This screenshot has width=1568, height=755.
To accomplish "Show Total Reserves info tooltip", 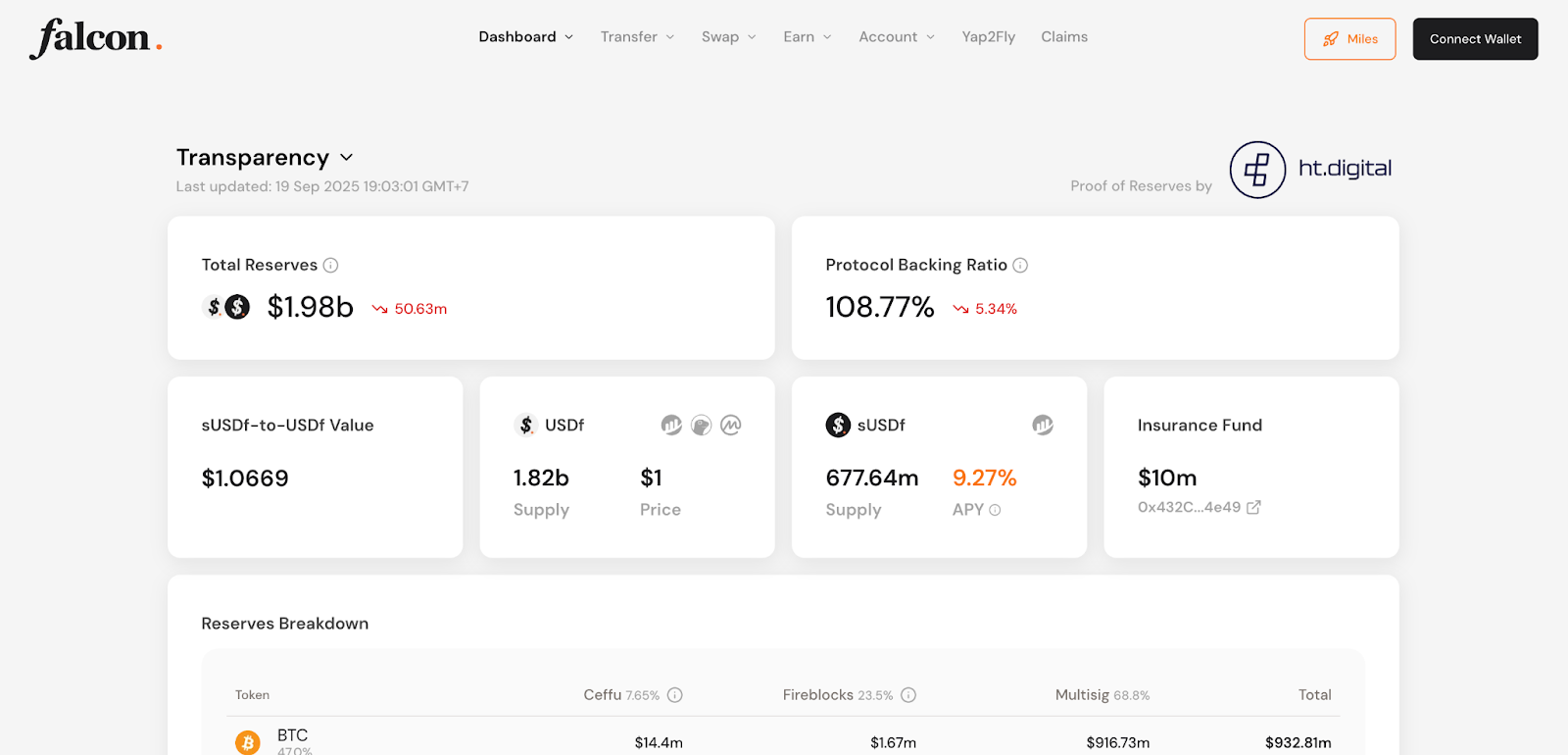I will (x=331, y=266).
